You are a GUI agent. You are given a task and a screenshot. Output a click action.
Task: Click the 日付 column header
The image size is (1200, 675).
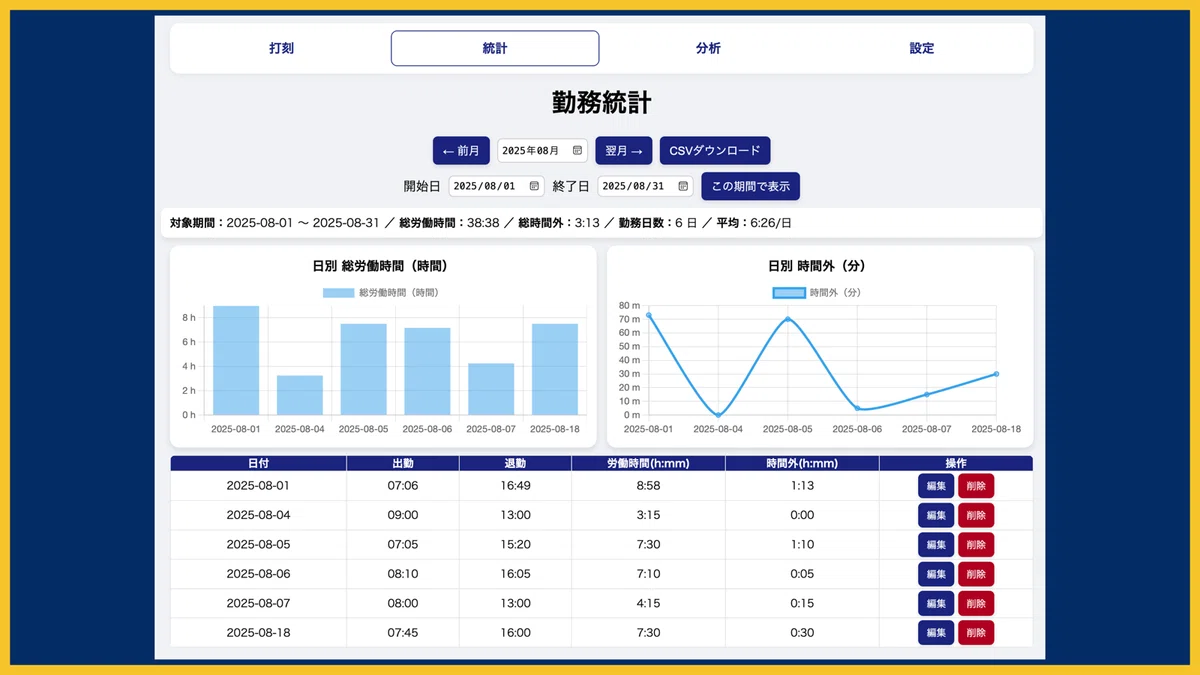pyautogui.click(x=259, y=463)
